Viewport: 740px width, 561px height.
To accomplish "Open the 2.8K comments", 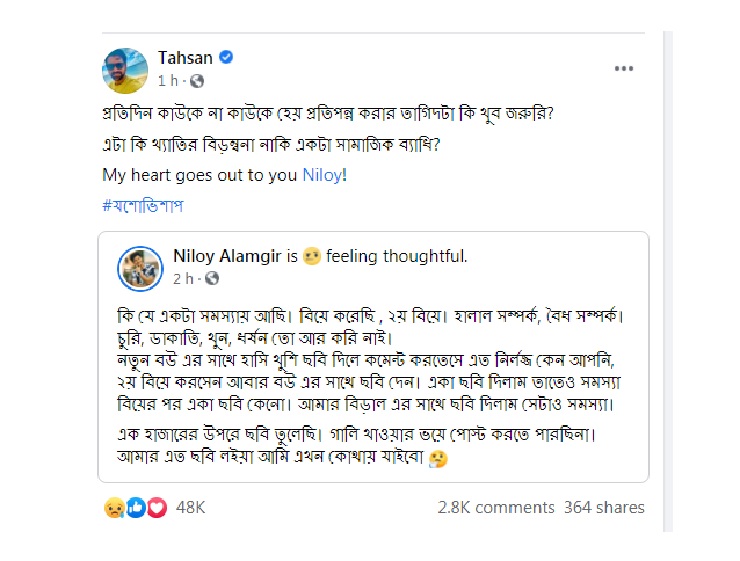I will point(495,508).
